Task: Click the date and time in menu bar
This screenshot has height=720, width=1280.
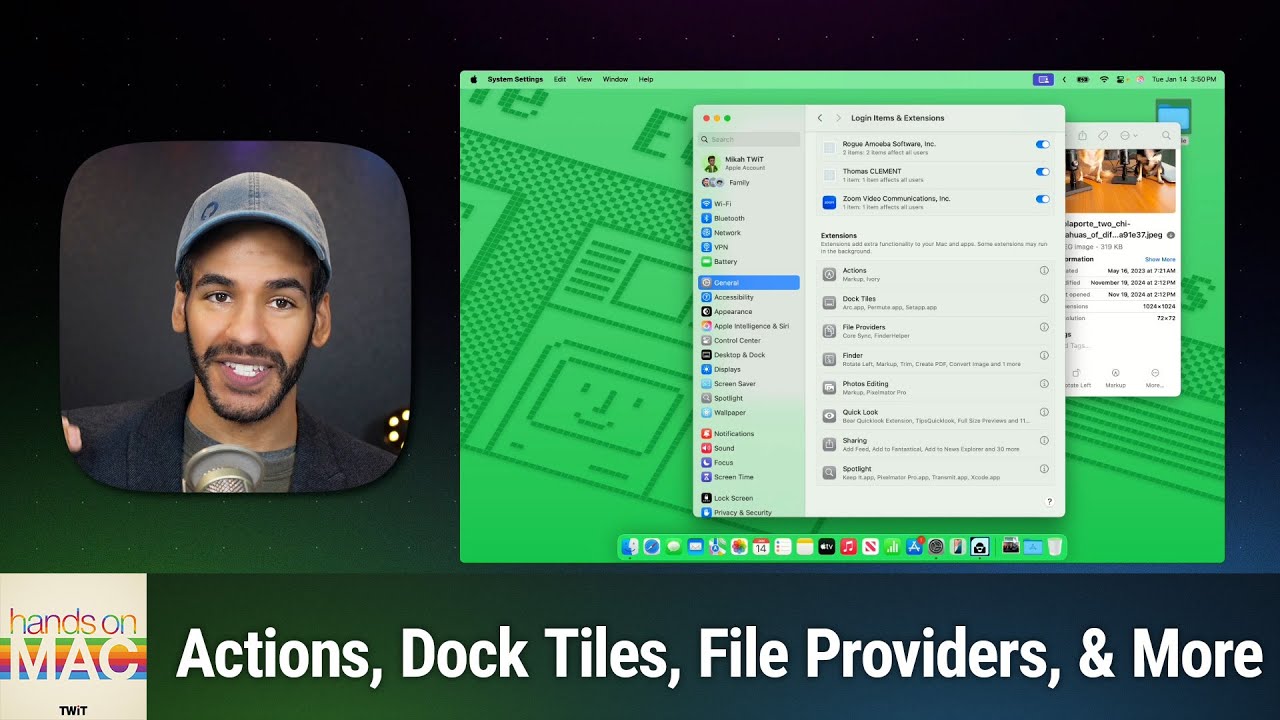Action: pos(1184,79)
